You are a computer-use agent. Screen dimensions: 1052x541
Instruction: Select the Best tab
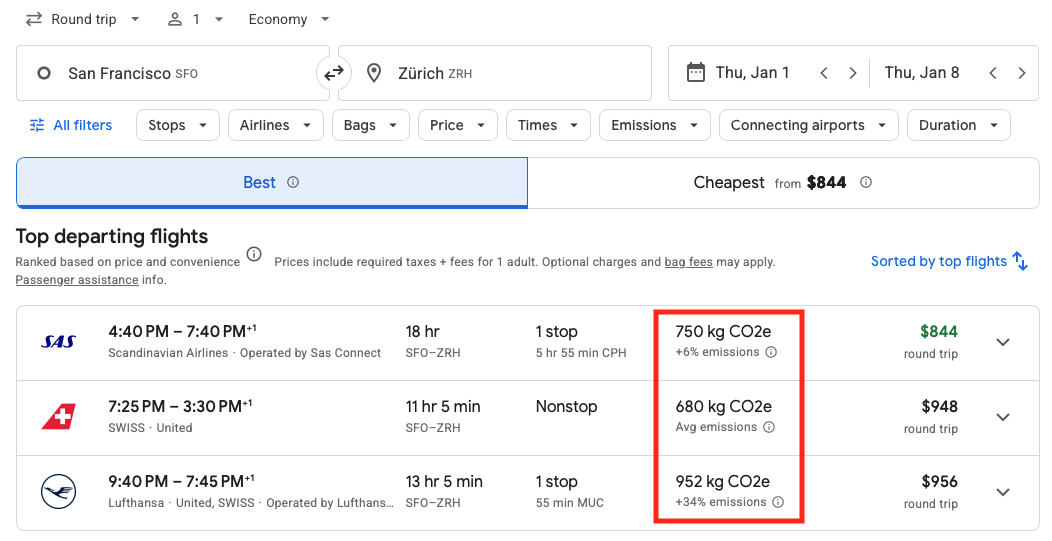(x=272, y=183)
